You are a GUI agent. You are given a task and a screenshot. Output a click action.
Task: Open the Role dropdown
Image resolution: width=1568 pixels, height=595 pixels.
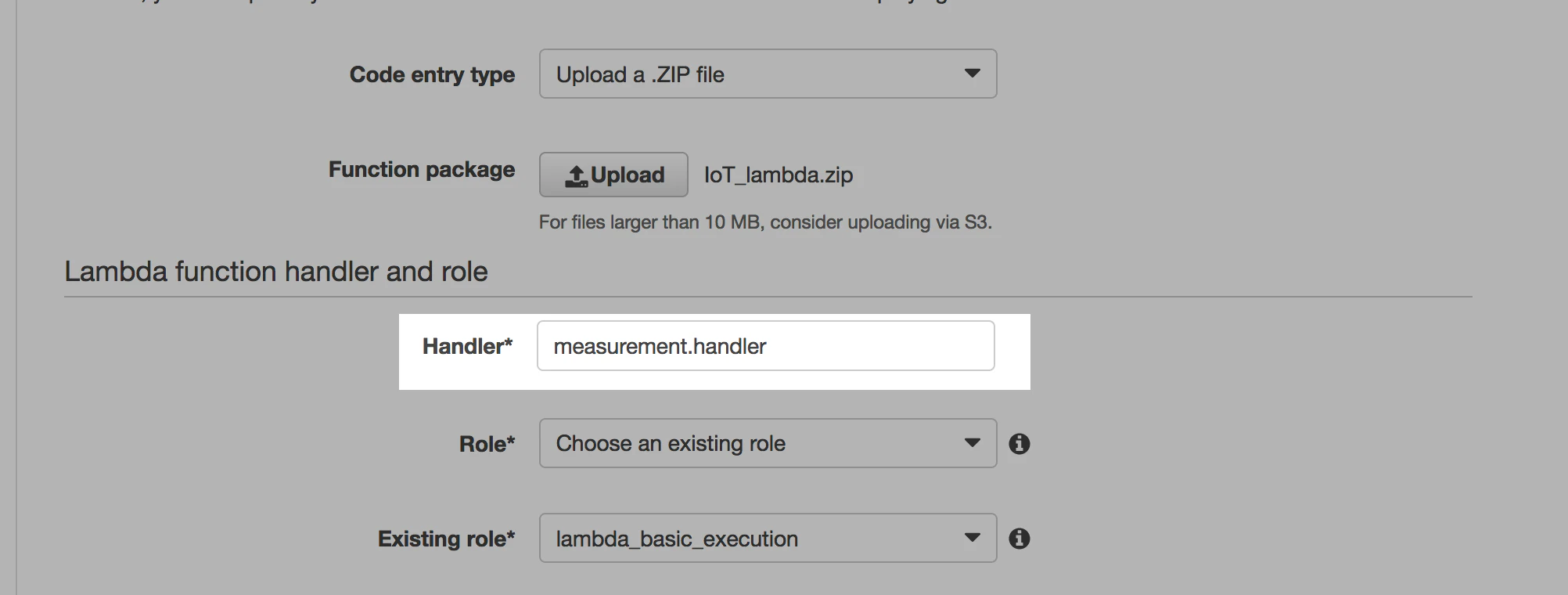click(768, 443)
